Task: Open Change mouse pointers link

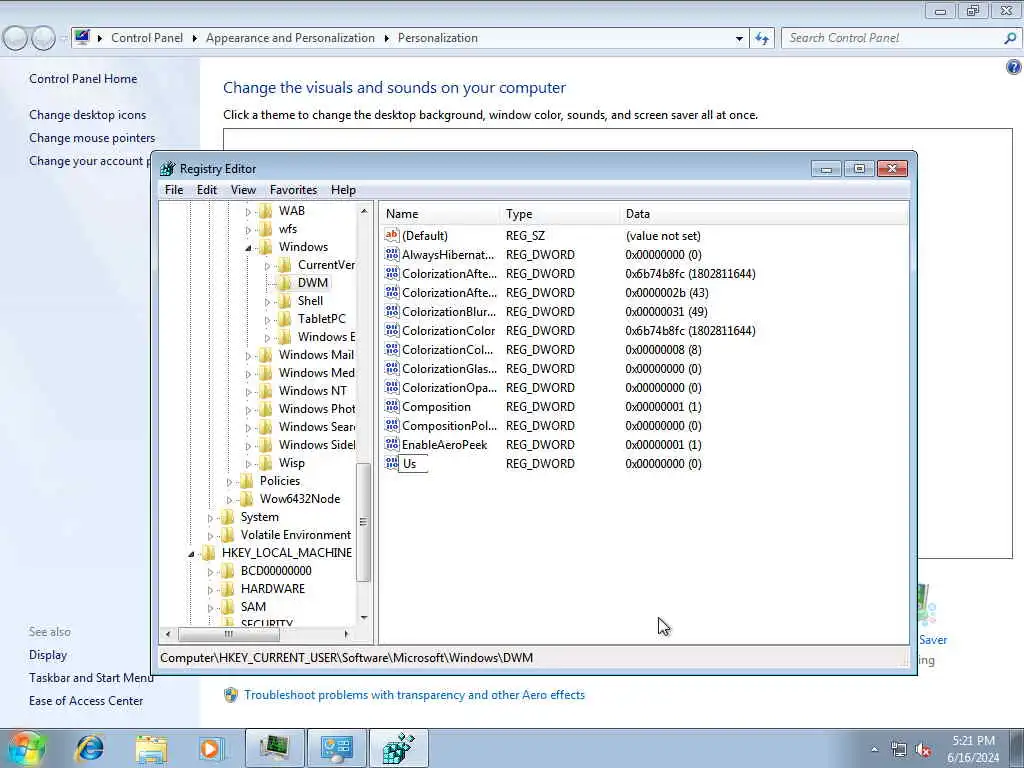Action: pos(92,138)
